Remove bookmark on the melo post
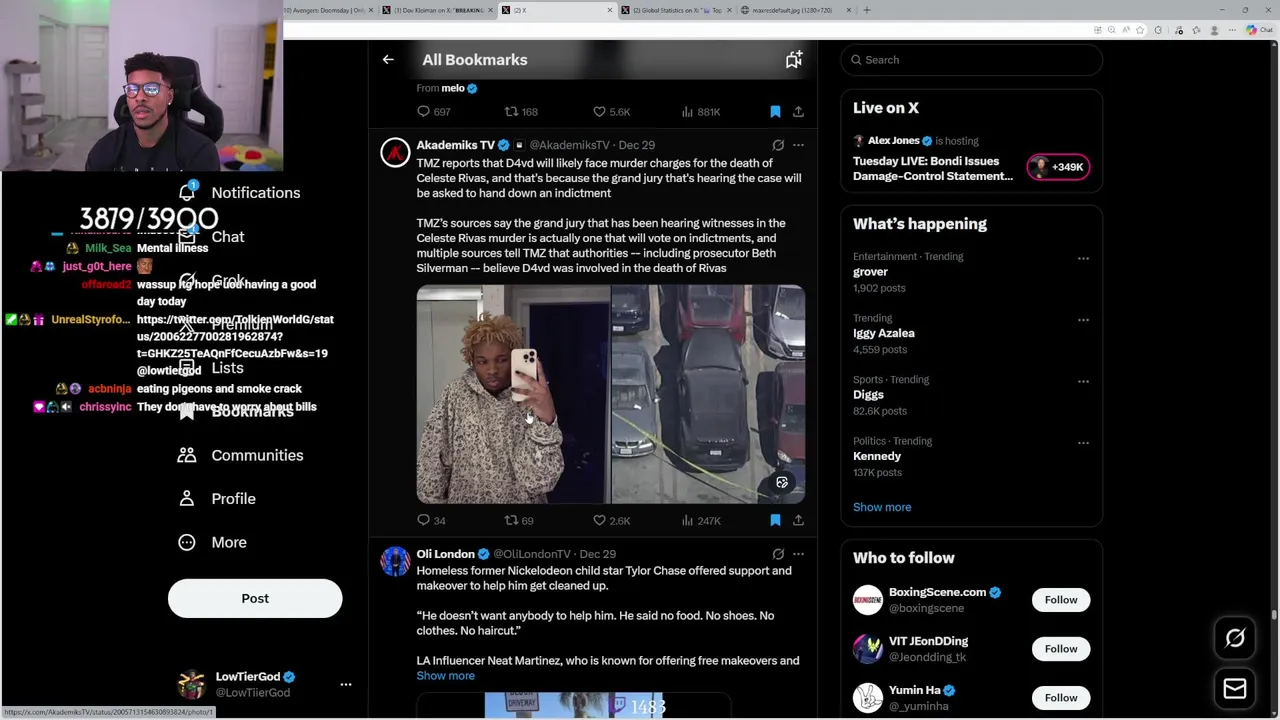Image resolution: width=1280 pixels, height=720 pixels. point(775,111)
